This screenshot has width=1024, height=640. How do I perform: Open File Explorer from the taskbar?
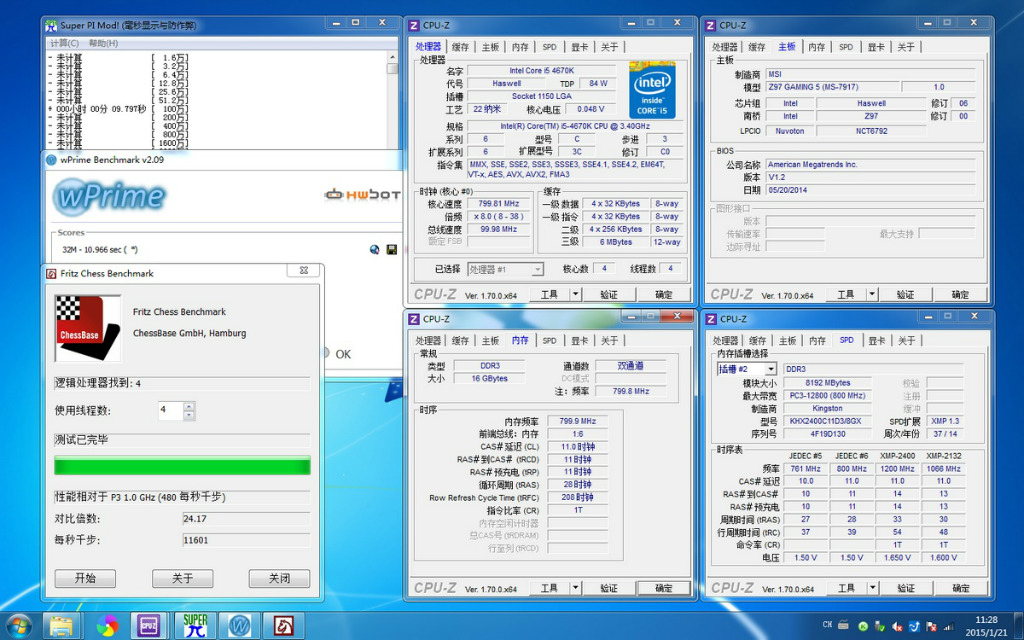[61, 626]
